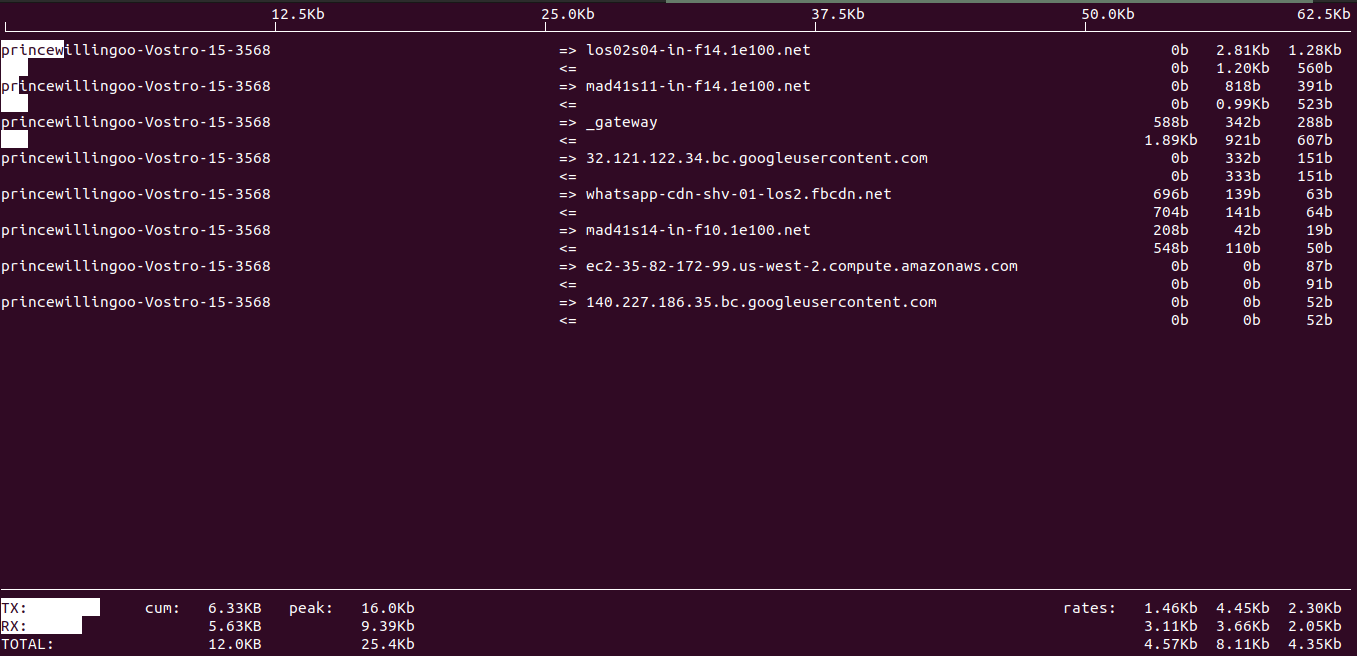Select the los02s04-in-f14.1e100.net host
This screenshot has height=656, width=1357.
(x=698, y=50)
